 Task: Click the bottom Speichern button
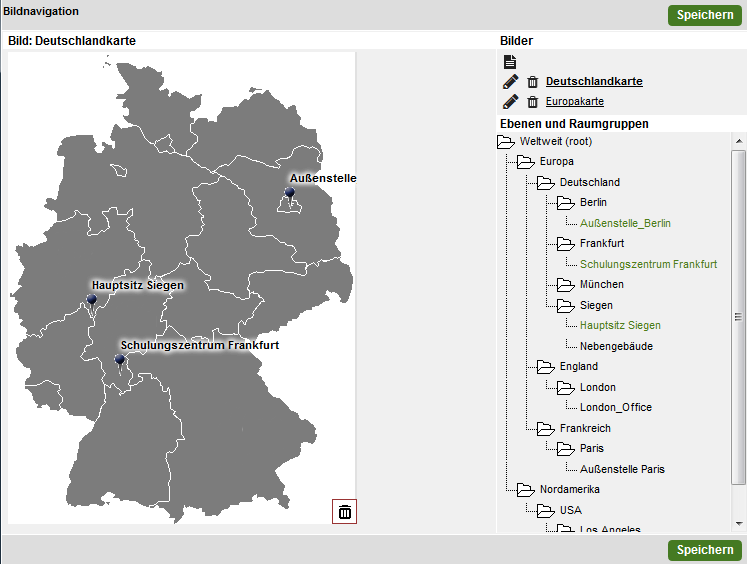pyautogui.click(x=705, y=550)
